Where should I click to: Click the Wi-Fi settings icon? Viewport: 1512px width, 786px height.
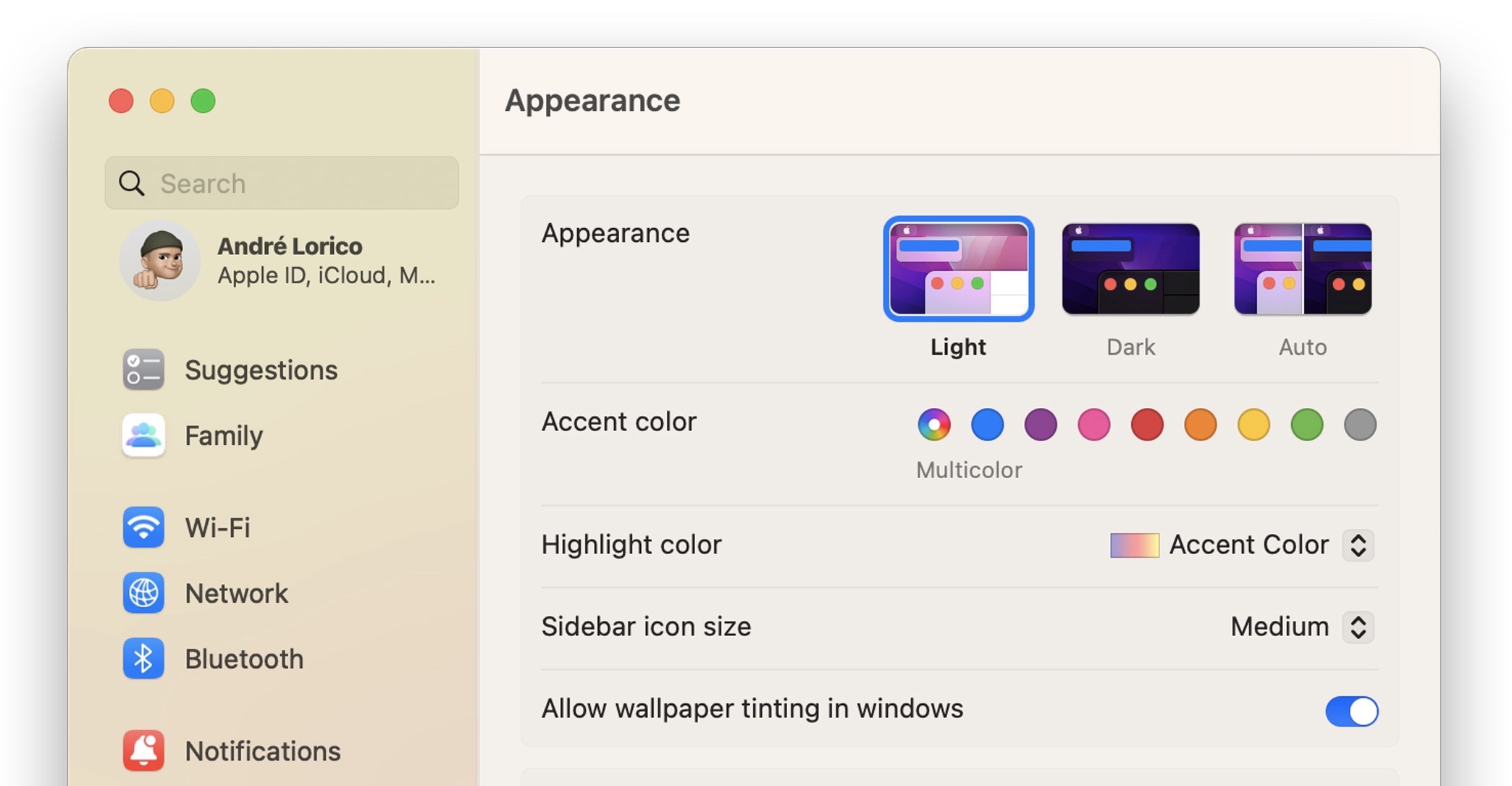click(144, 527)
